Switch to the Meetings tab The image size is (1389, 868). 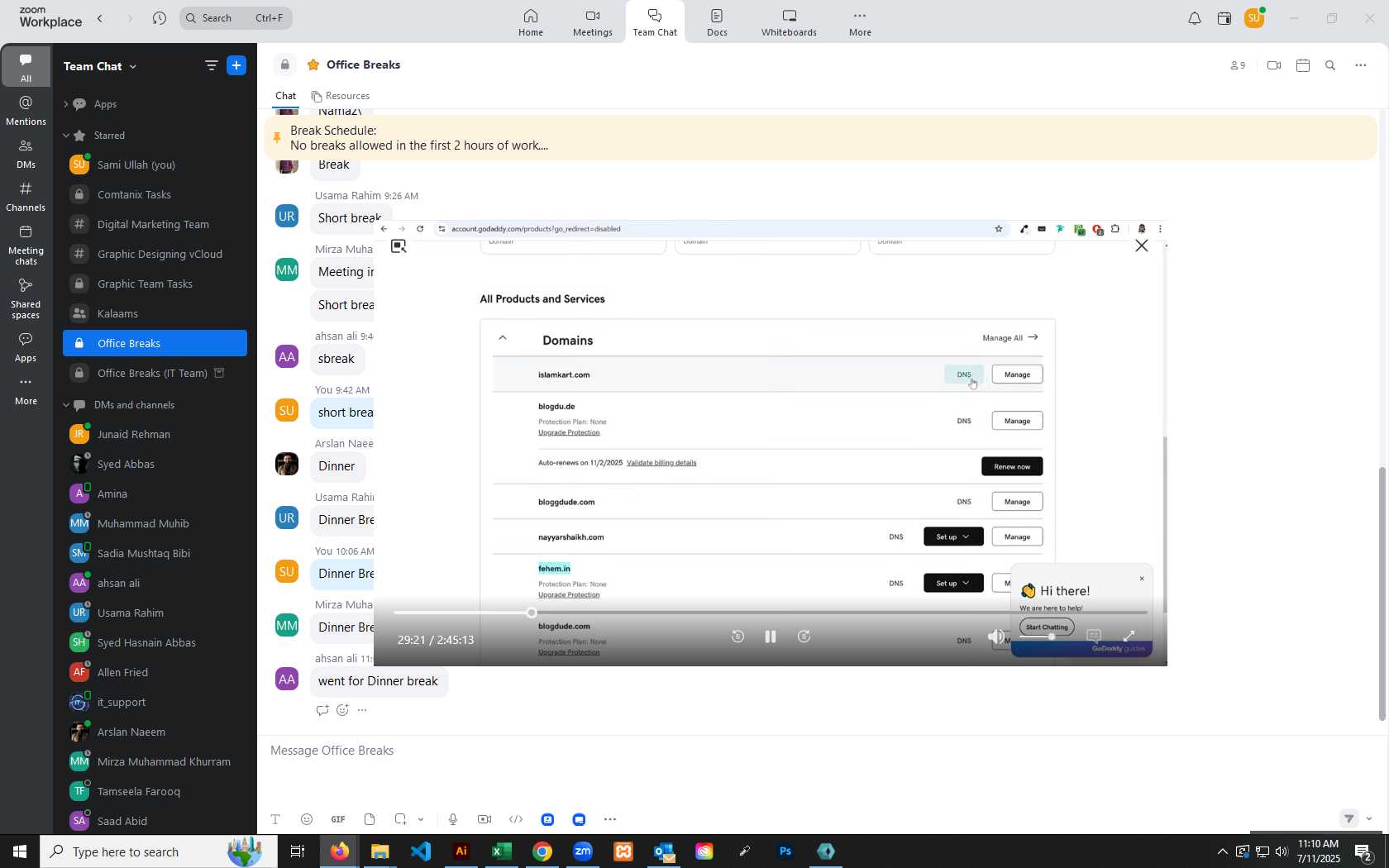[x=593, y=22]
